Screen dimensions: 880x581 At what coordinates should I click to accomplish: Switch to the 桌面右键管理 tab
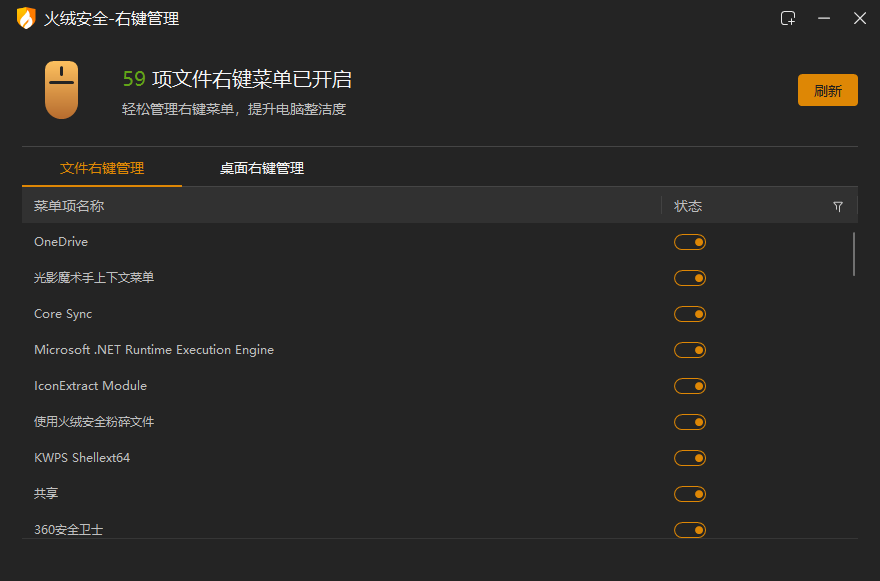coord(261,168)
